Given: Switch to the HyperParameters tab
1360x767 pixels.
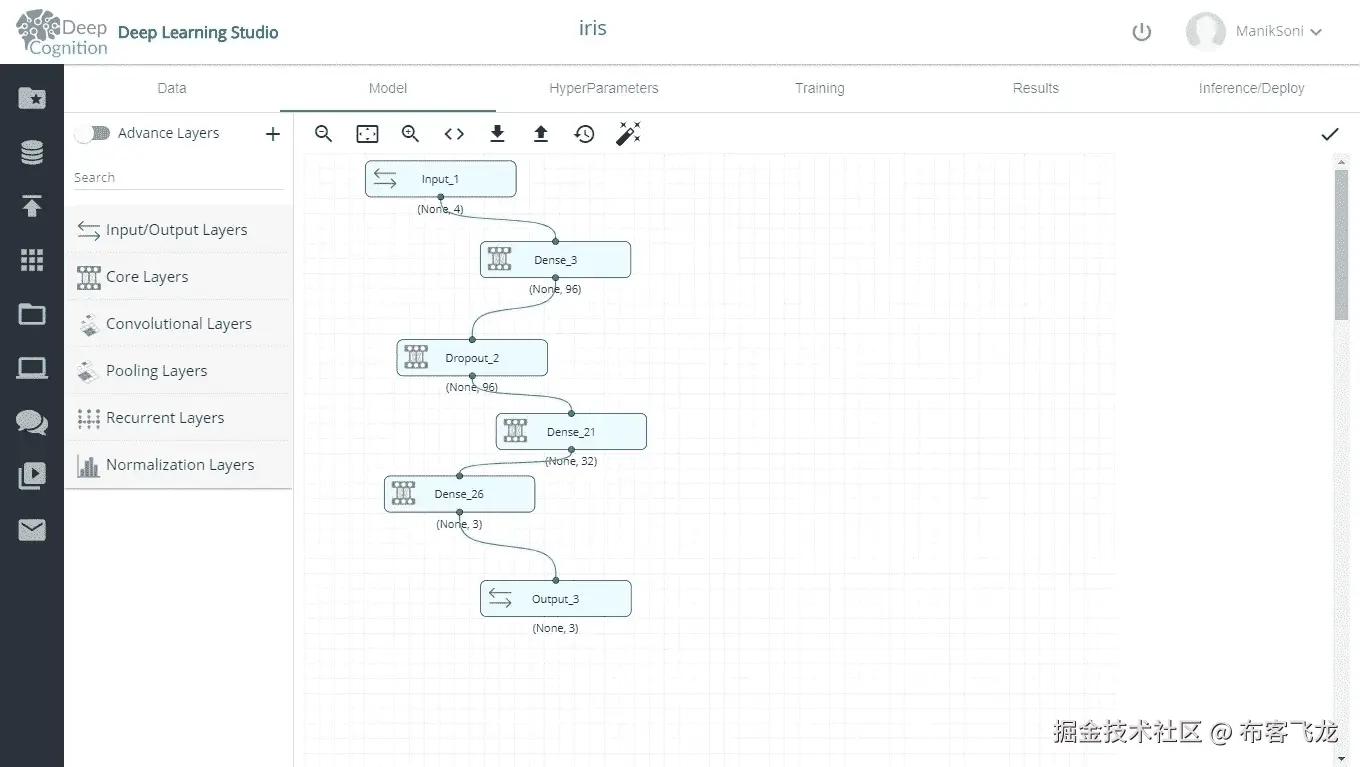Looking at the screenshot, I should tap(604, 88).
